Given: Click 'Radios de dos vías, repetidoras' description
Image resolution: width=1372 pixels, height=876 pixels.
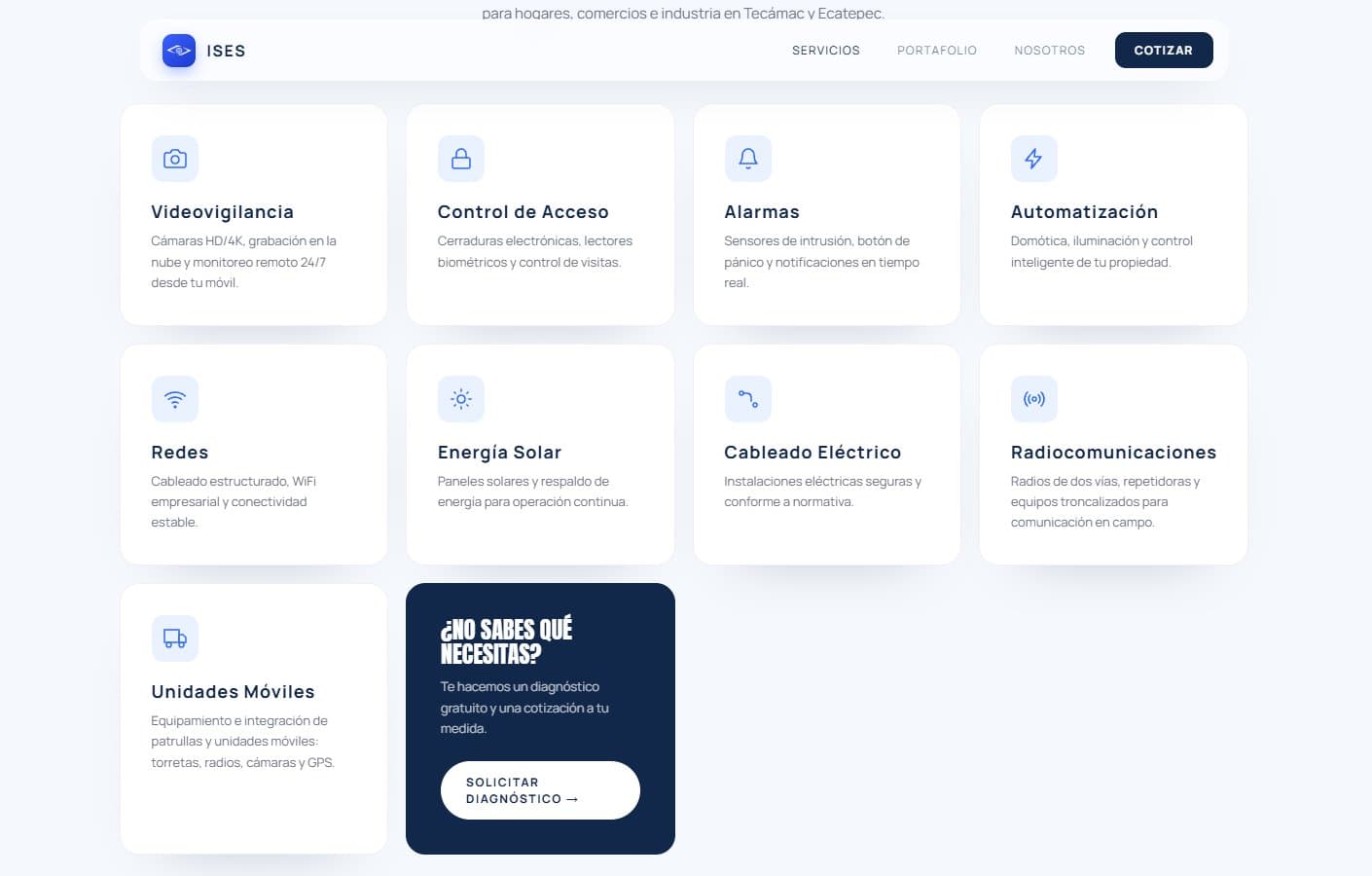Looking at the screenshot, I should [x=1105, y=502].
